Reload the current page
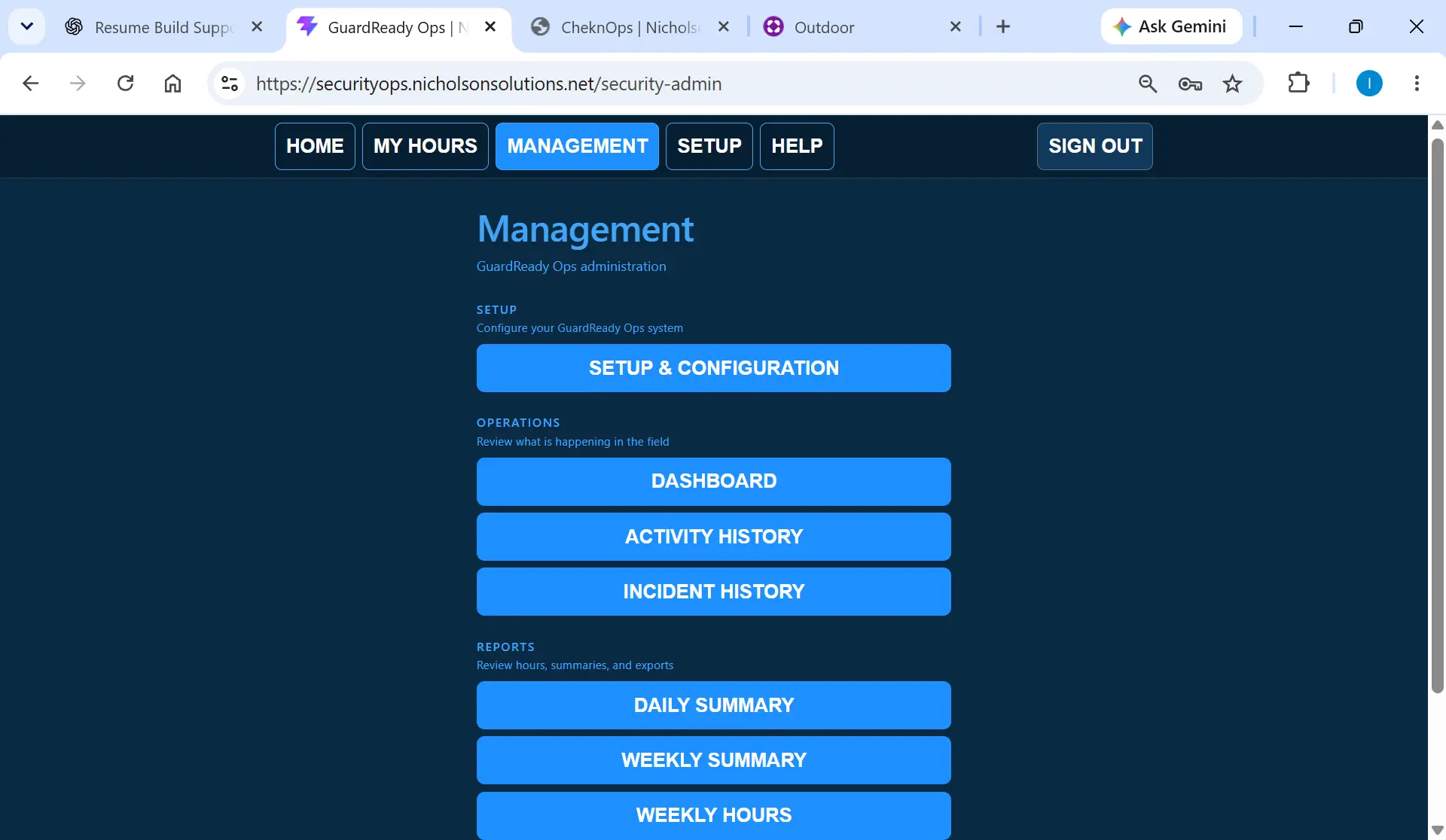Screen dimensions: 1446x840 tap(125, 84)
